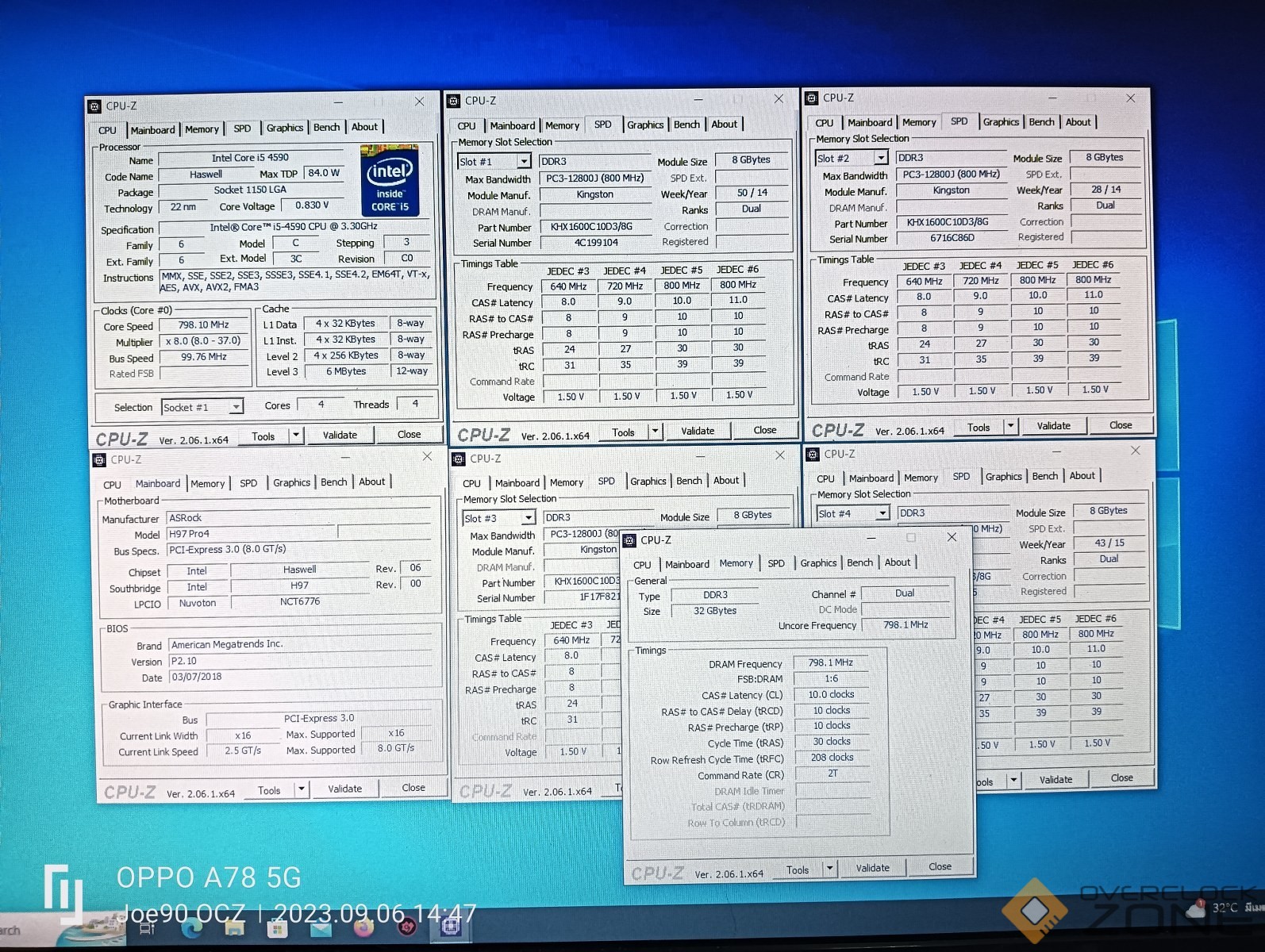Click the Close button in the Motherboard window
The image size is (1265, 952).
point(413,788)
